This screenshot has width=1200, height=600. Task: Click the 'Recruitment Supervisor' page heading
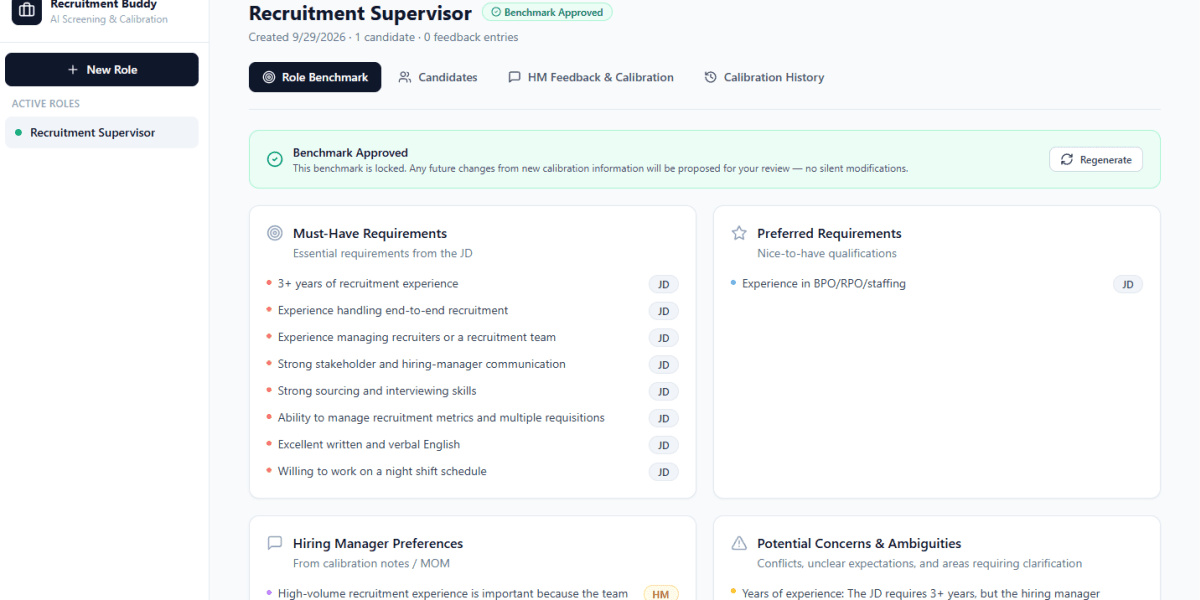(x=360, y=14)
